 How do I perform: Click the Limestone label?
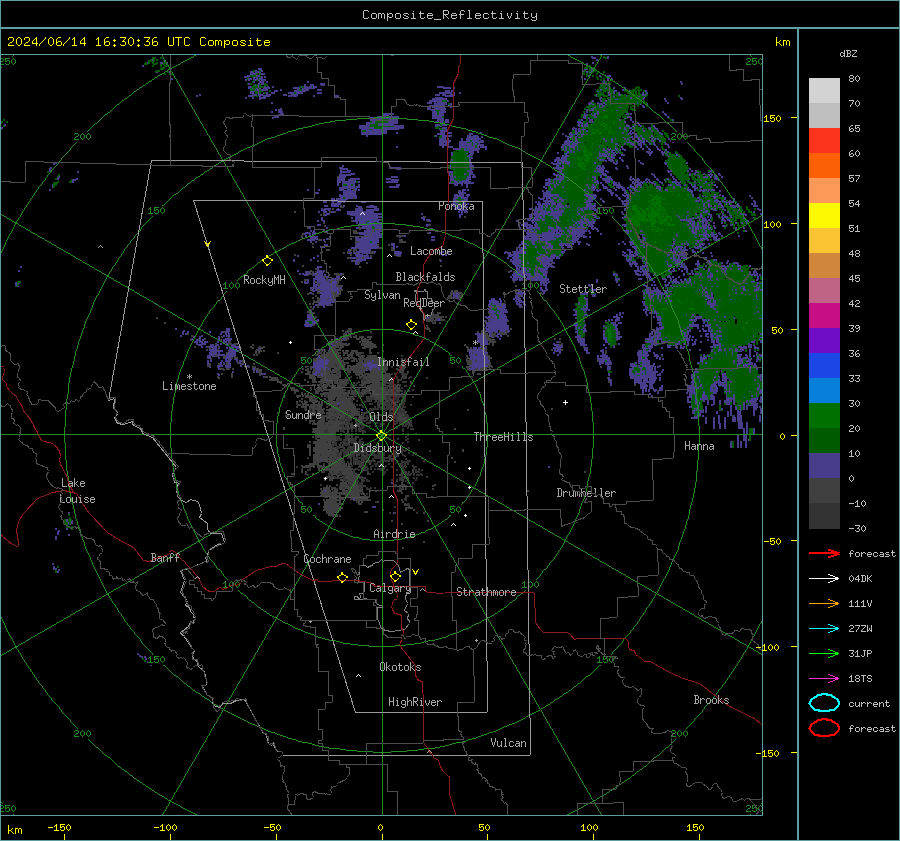189,386
